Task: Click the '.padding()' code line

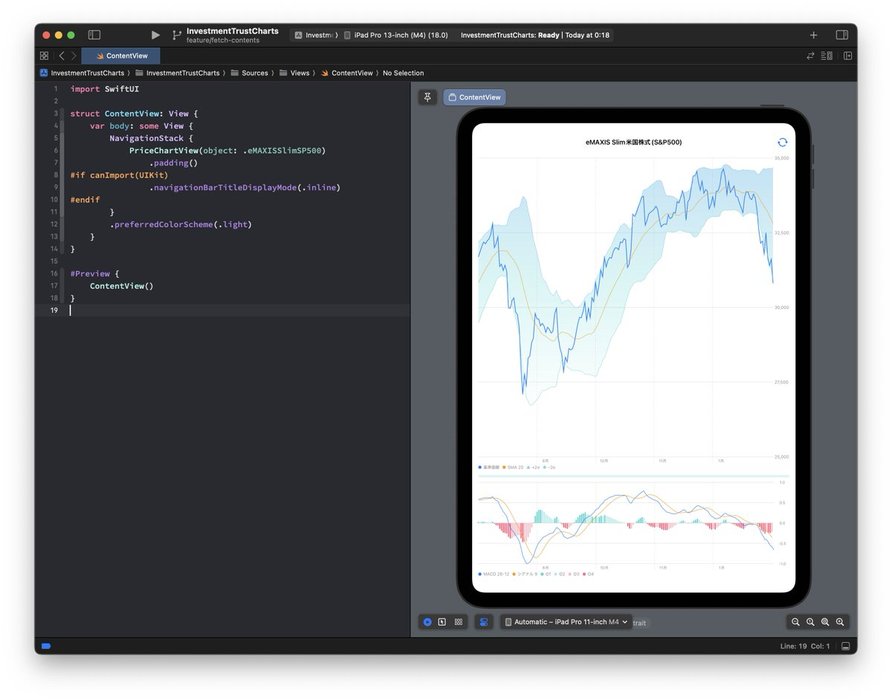Action: click(x=173, y=163)
